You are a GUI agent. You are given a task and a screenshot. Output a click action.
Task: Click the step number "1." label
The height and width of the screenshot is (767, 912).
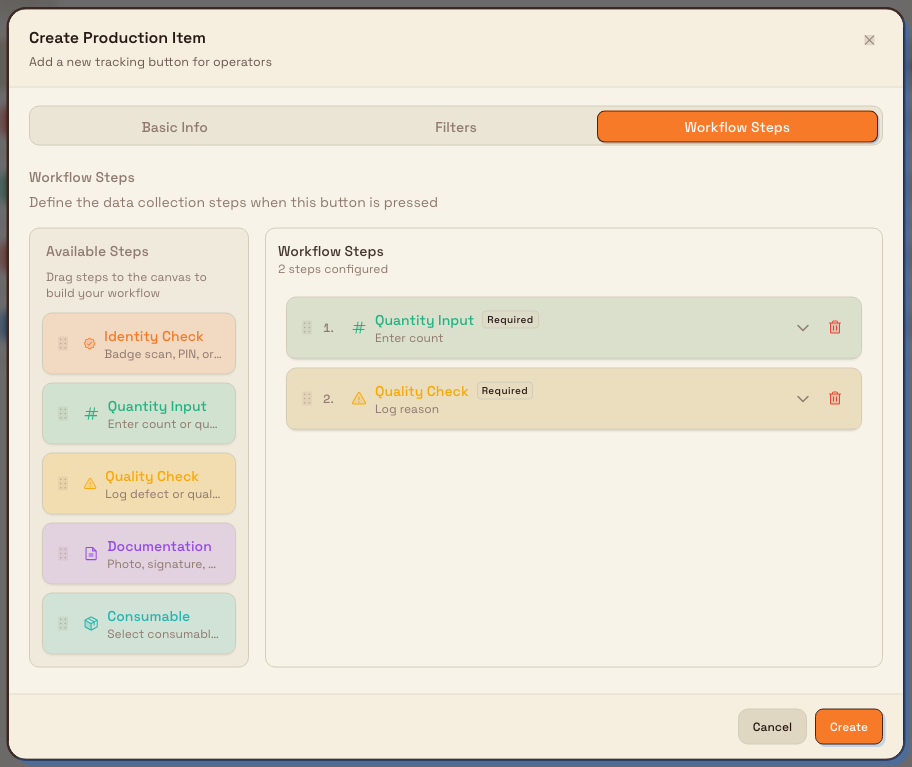point(329,328)
